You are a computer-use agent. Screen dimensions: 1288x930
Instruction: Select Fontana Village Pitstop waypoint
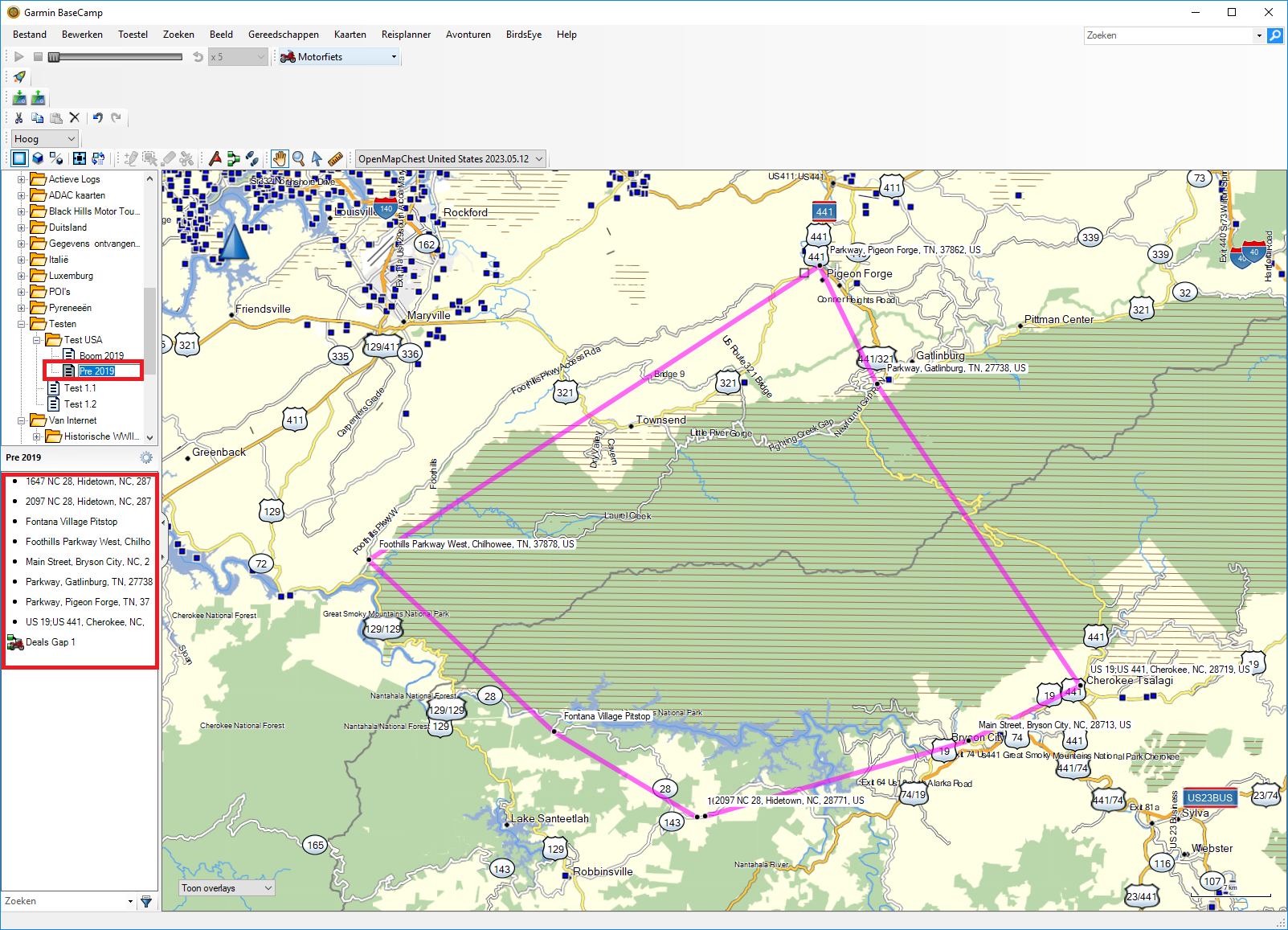(72, 522)
